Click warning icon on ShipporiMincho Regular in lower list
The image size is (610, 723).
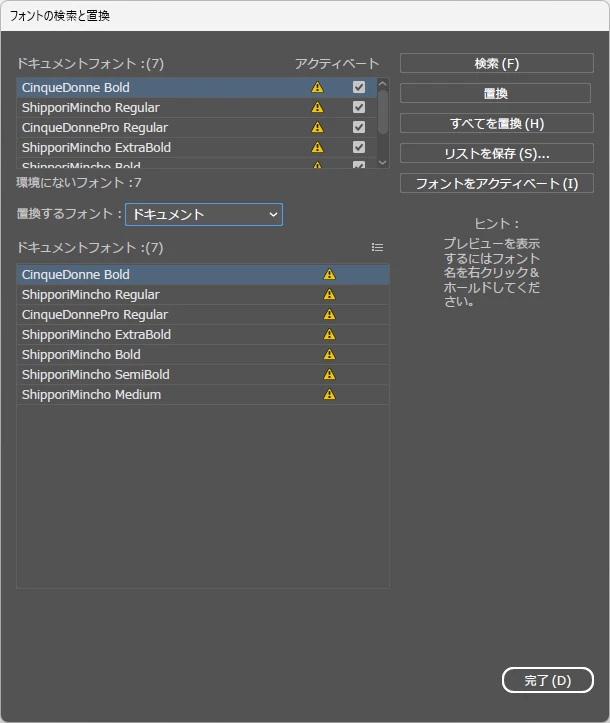[329, 294]
